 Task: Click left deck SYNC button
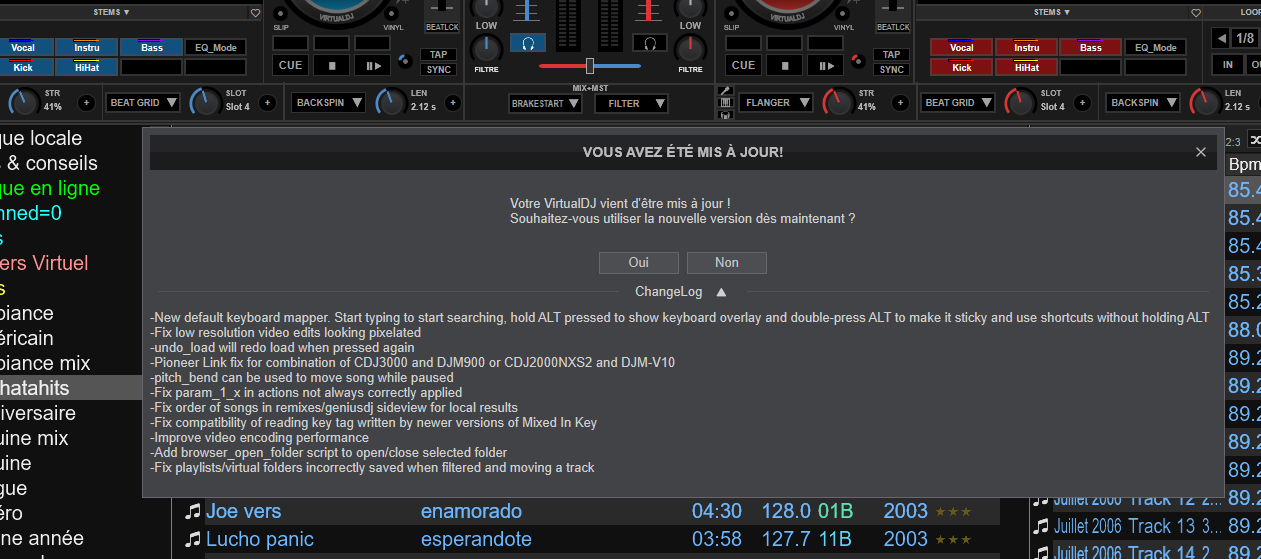pos(439,70)
